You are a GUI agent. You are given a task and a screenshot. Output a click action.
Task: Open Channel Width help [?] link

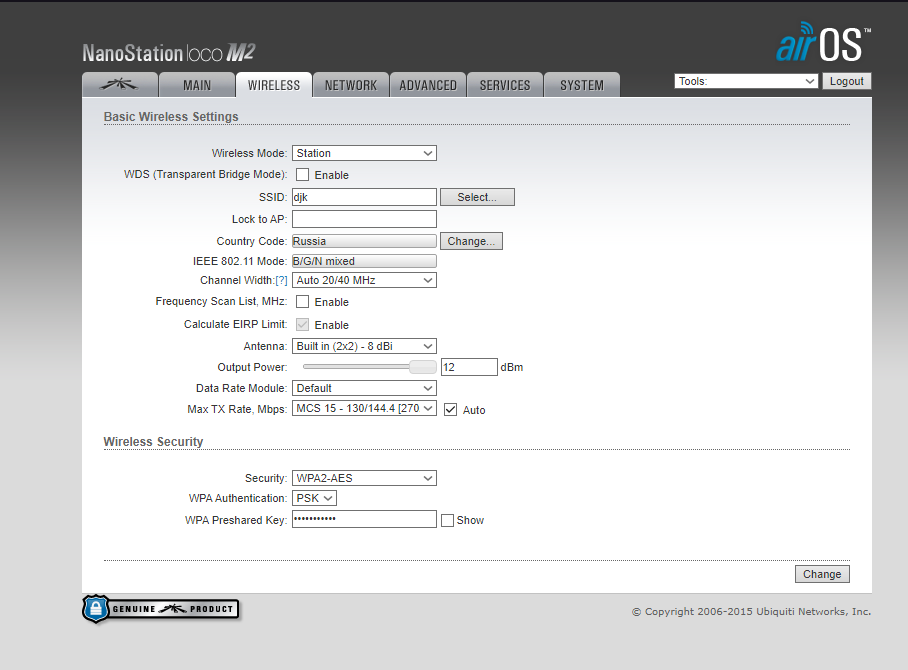point(281,280)
